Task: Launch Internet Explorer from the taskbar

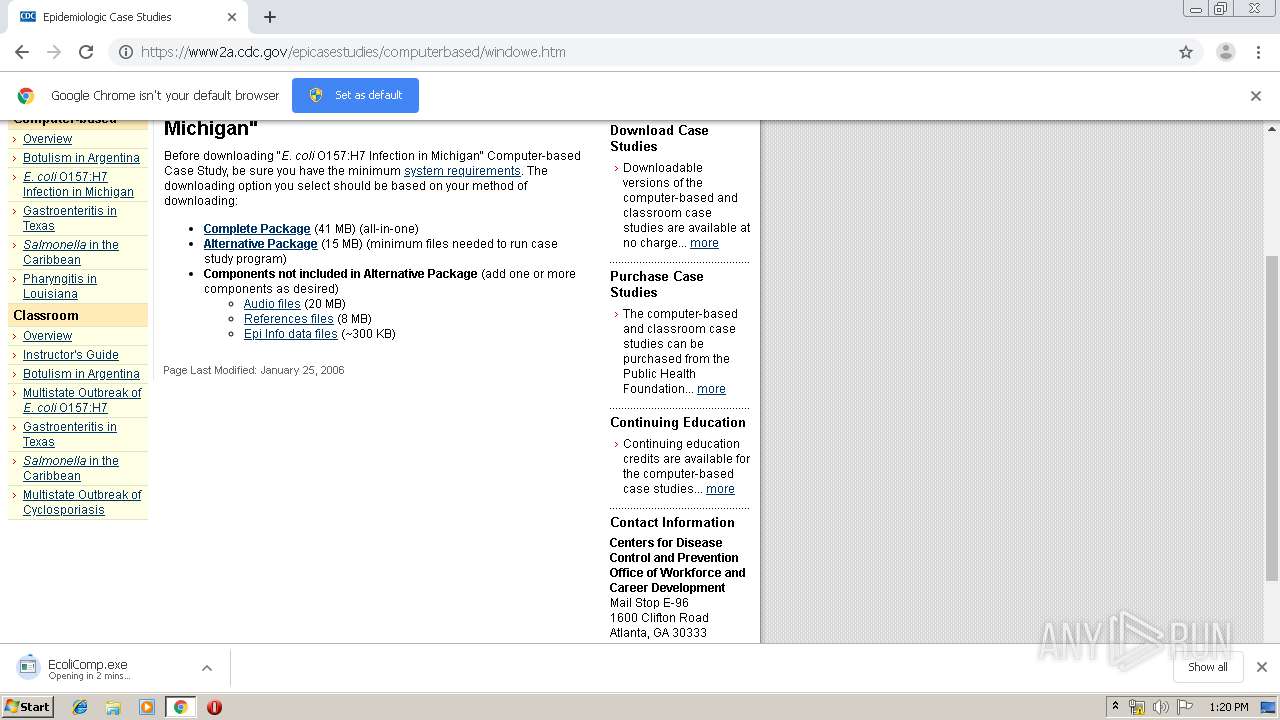Action: tap(80, 707)
